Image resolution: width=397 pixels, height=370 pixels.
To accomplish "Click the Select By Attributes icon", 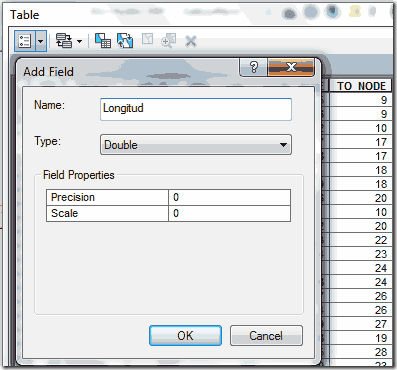I will 103,41.
